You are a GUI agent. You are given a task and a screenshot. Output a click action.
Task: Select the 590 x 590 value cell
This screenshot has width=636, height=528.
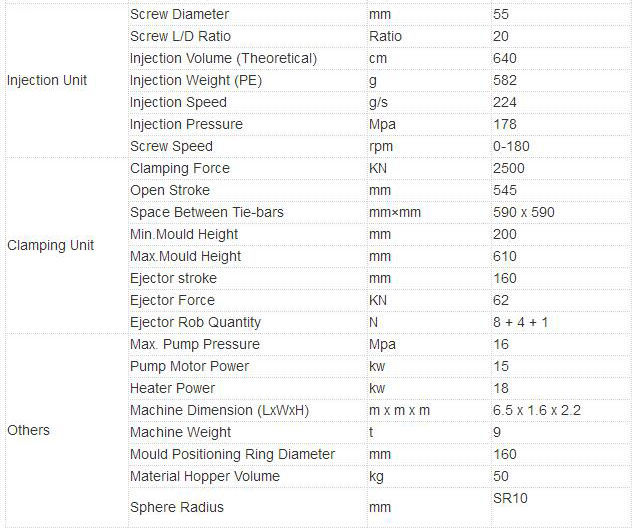pyautogui.click(x=524, y=212)
